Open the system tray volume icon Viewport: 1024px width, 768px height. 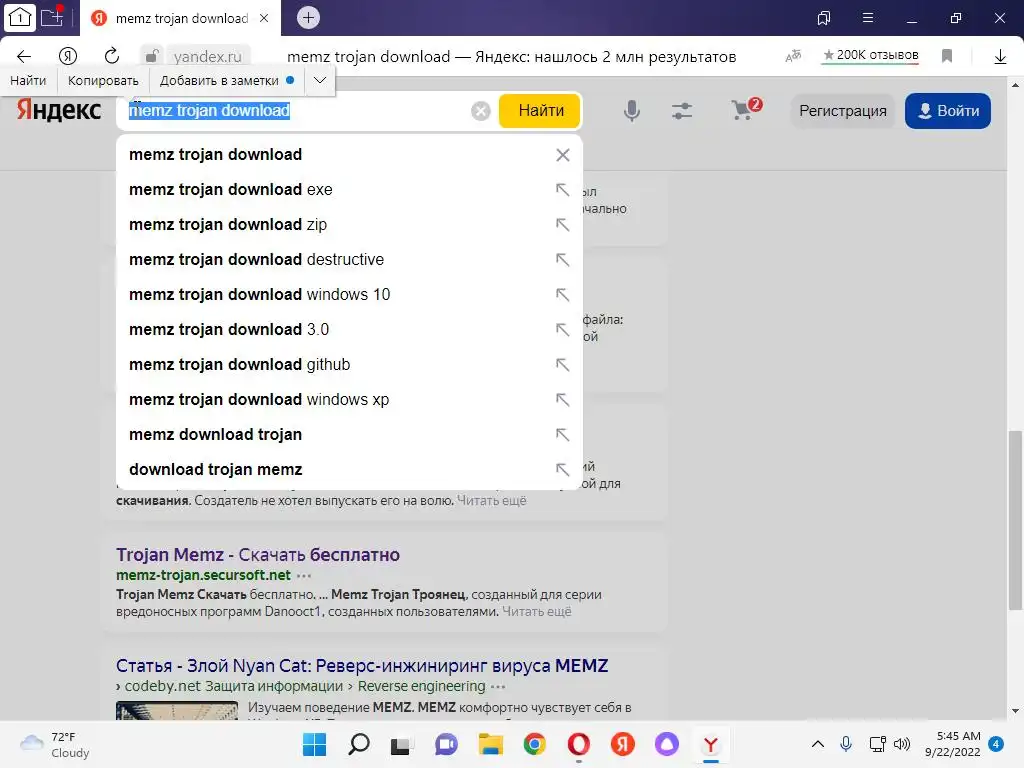point(902,744)
